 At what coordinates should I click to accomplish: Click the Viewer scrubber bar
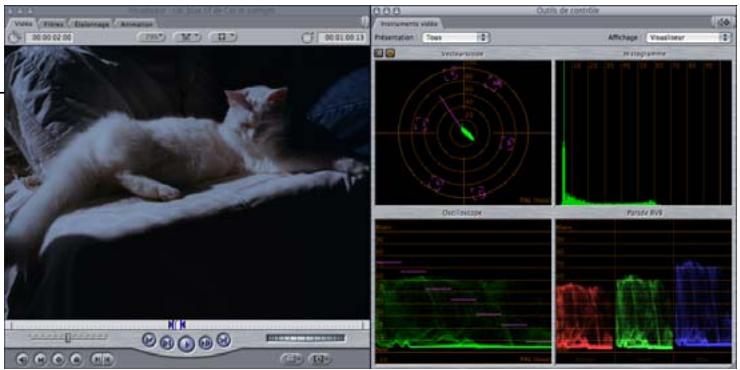pos(186,325)
